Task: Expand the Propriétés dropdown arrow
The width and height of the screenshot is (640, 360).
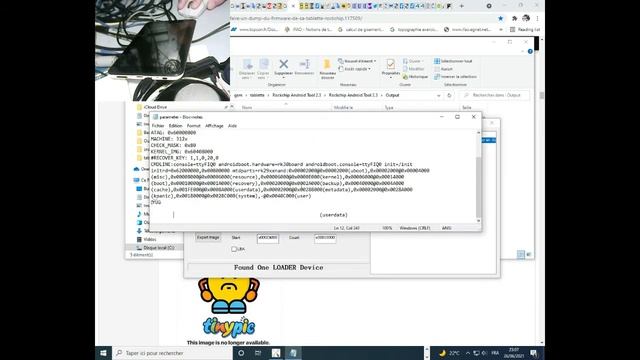Action: tap(391, 78)
